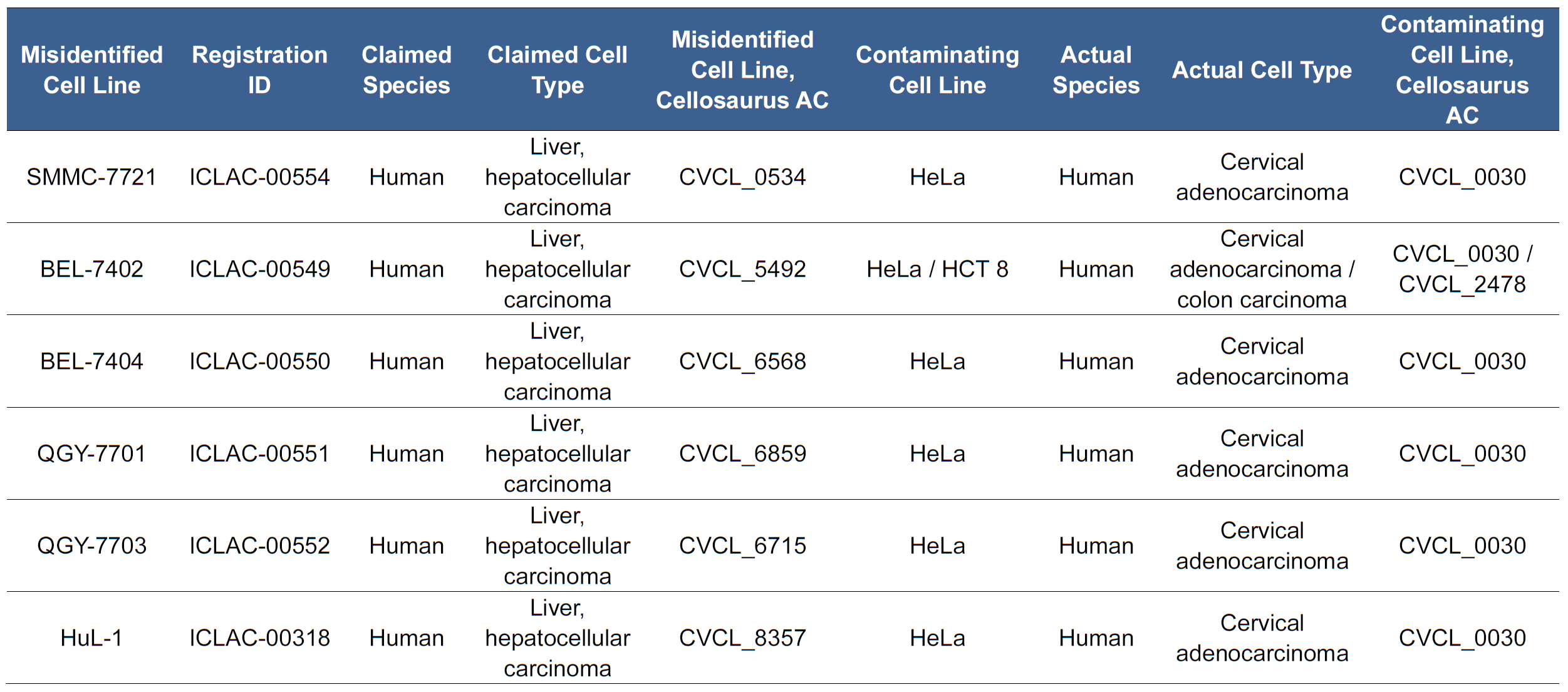Select the HeLa / HCT 8 cell
1568x692 pixels.
[x=937, y=269]
